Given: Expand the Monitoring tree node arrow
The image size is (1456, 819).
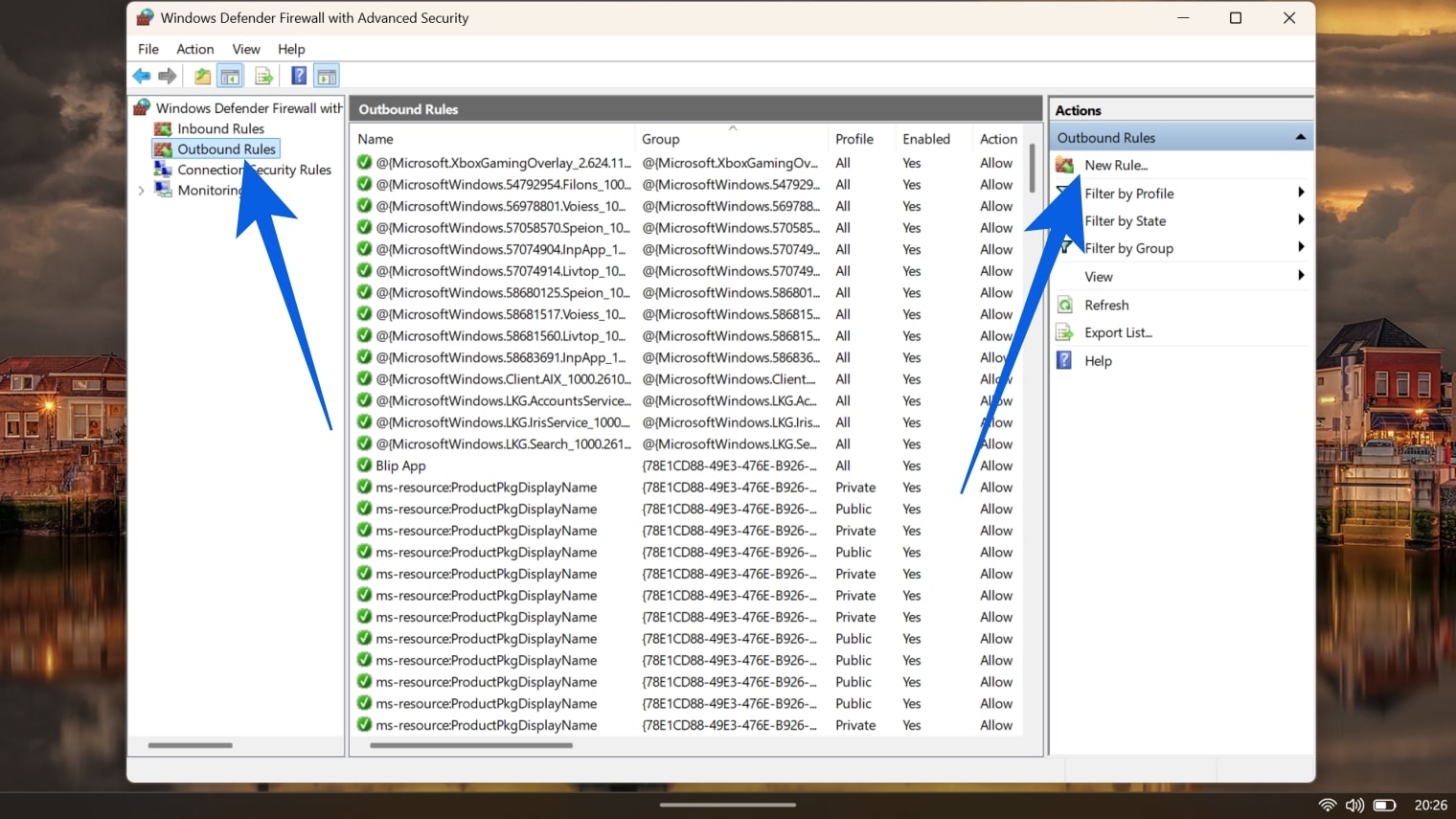Looking at the screenshot, I should pos(142,191).
